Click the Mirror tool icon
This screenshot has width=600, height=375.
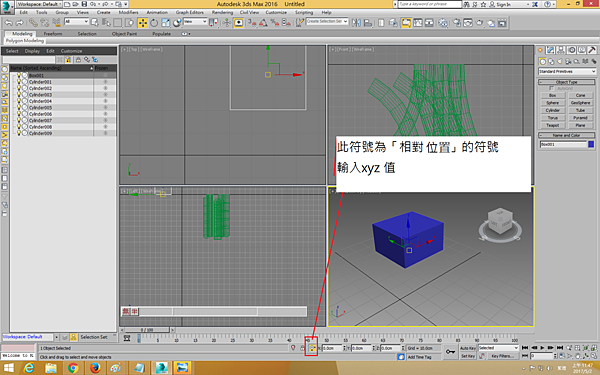pyautogui.click(x=356, y=23)
